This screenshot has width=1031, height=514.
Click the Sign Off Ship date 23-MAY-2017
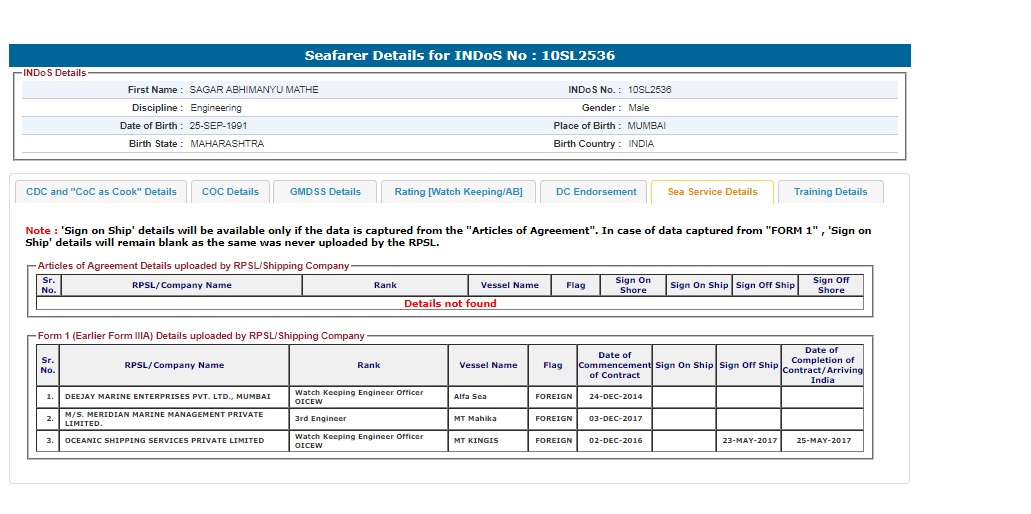click(x=748, y=441)
